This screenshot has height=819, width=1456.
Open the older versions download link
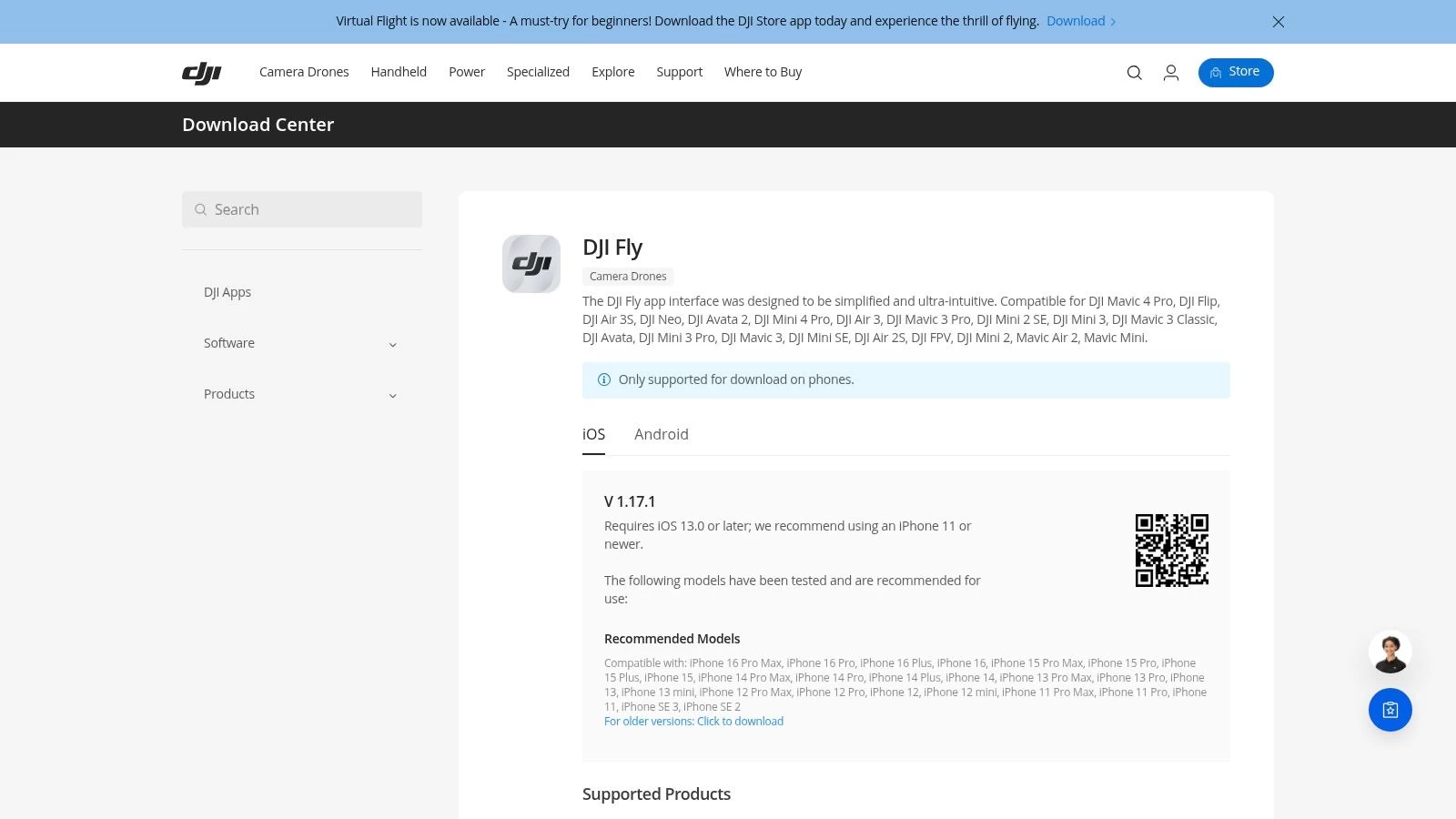(693, 722)
